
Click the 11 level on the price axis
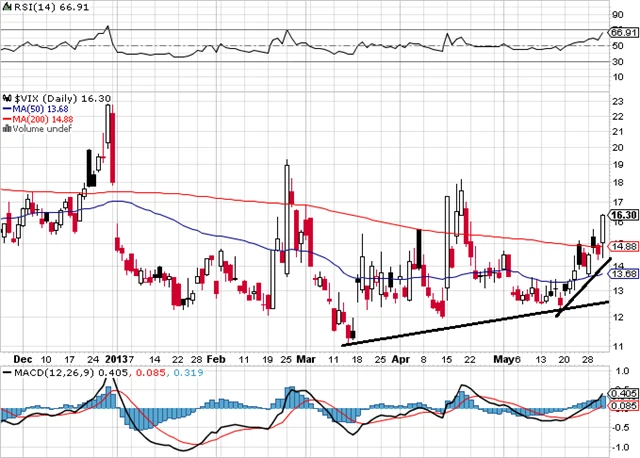pos(618,347)
